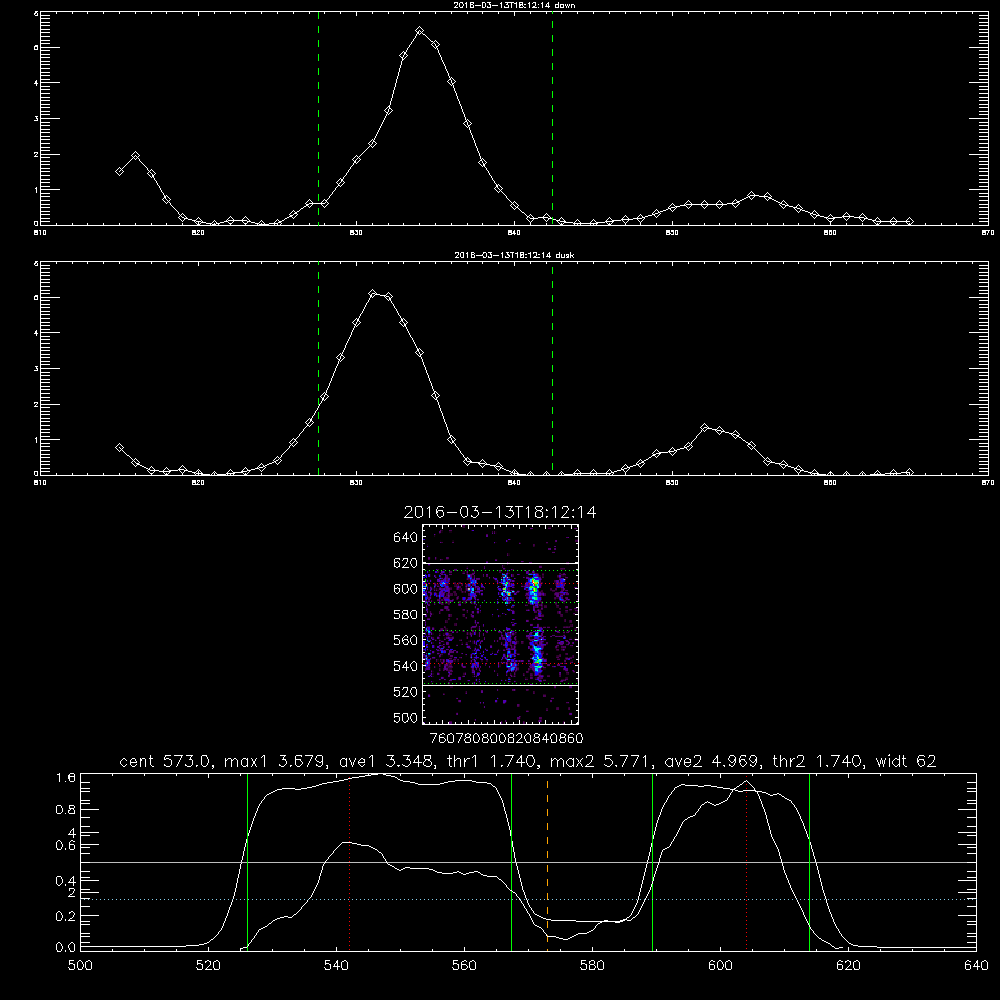Click the heatmap x-axis labels '760780800820840860'
This screenshot has height=1000, width=1000.
[506, 738]
